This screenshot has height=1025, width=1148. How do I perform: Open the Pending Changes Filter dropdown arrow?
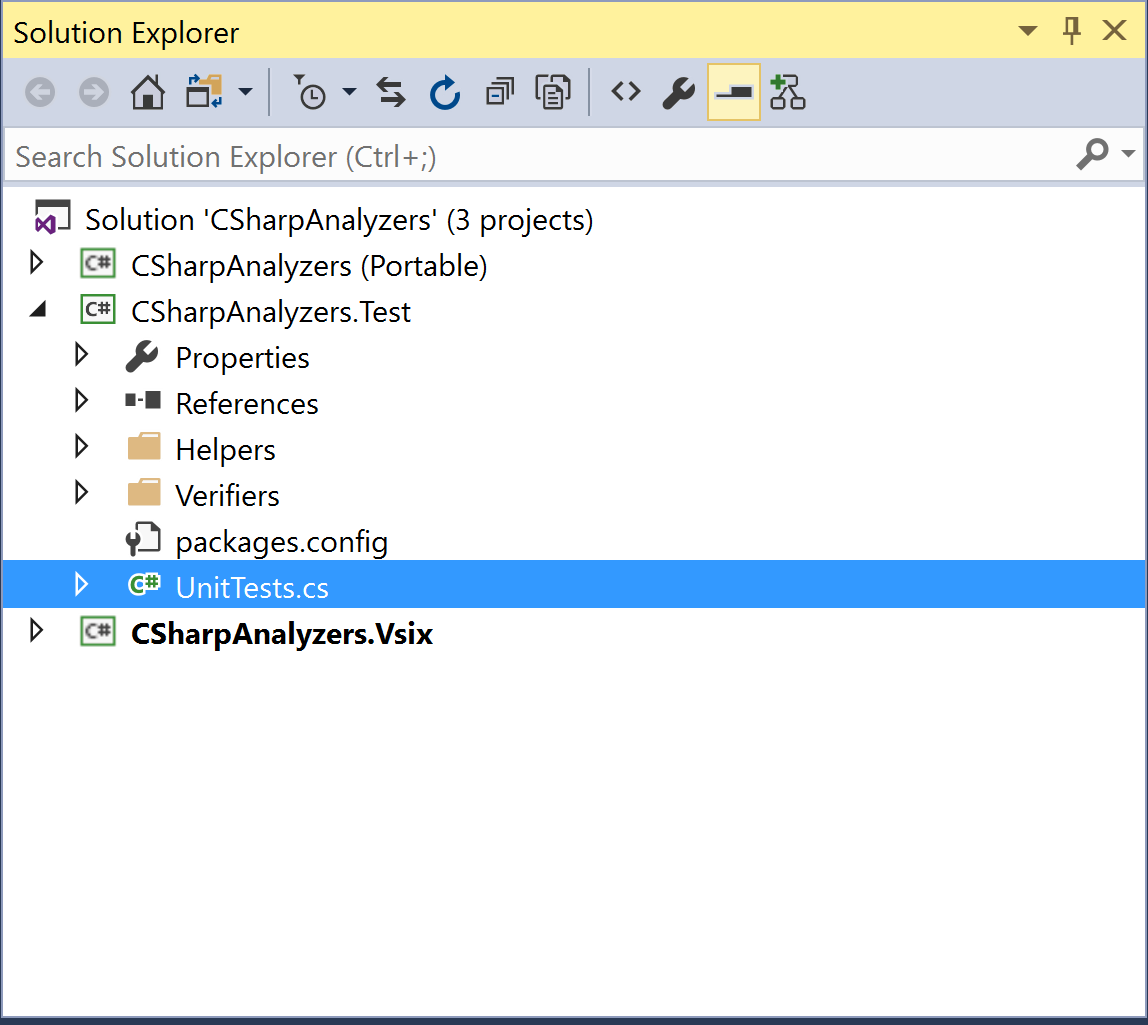tap(349, 92)
